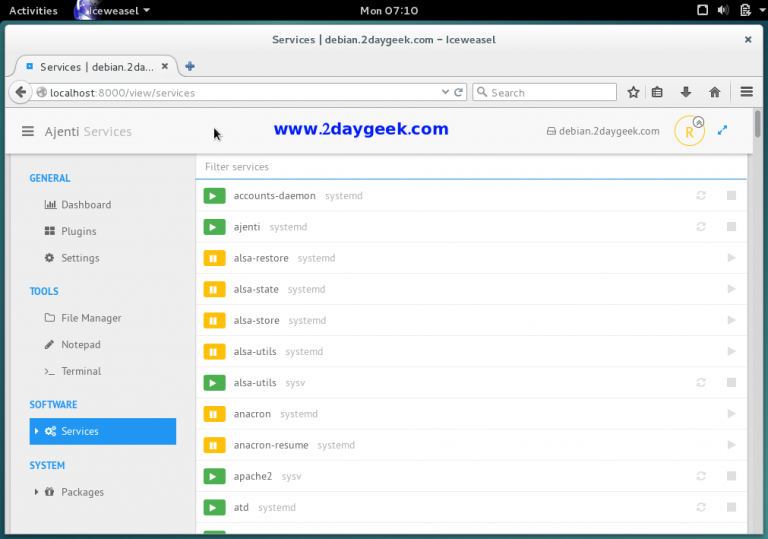Viewport: 768px width, 539px height.
Task: Click the fullscreen expand arrows icon
Action: coord(723,131)
